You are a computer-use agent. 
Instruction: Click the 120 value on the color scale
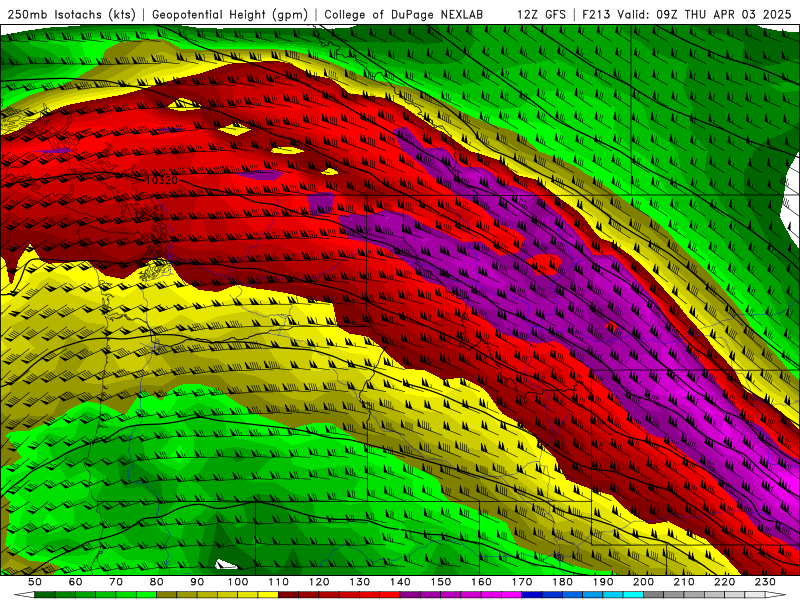pyautogui.click(x=319, y=582)
